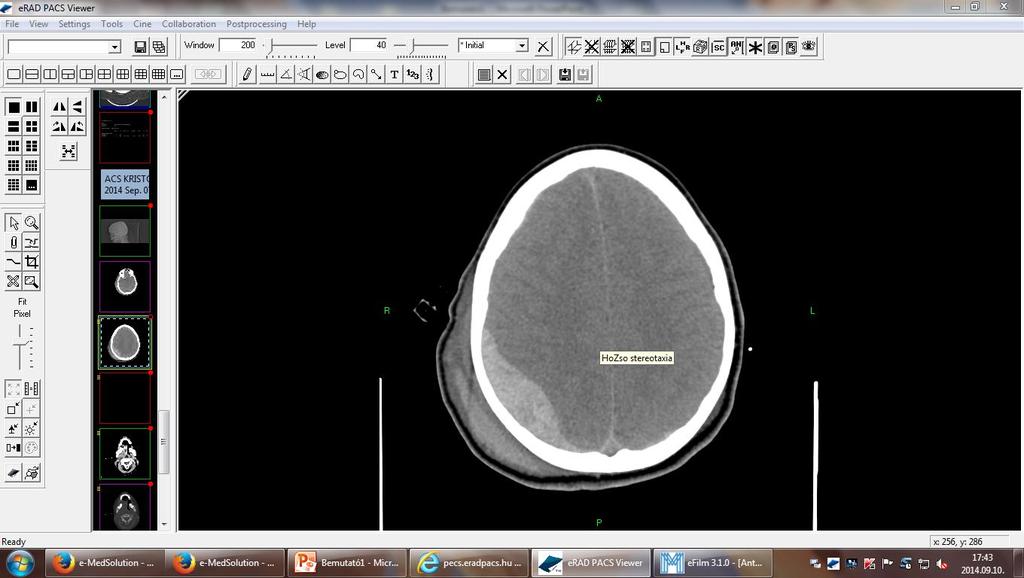This screenshot has height=578, width=1024.
Task: Select the single-pane layout icon
Action: pos(13,107)
